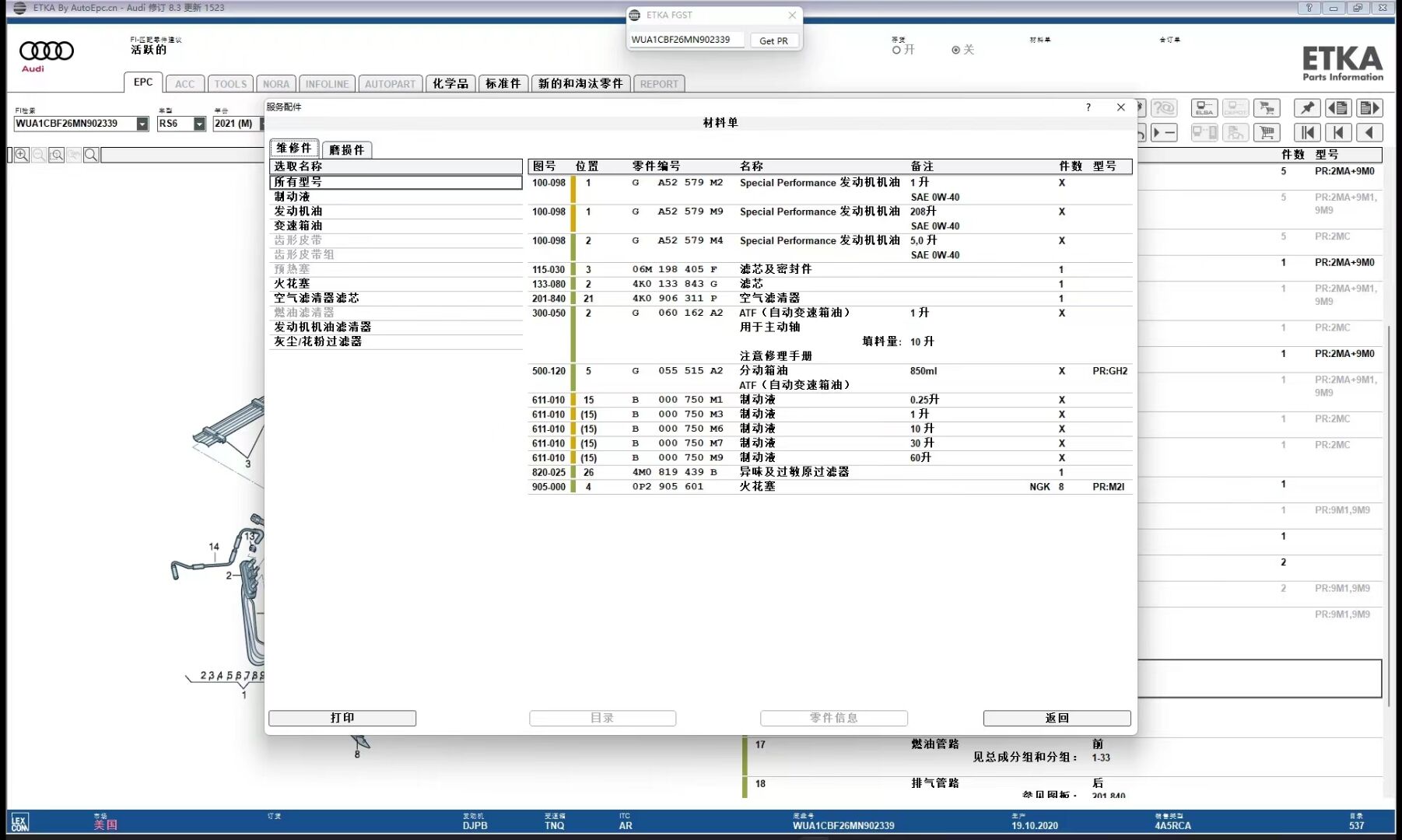Viewport: 1402px width, 840px height.
Task: Select 发动机油 in the name list
Action: (x=396, y=211)
